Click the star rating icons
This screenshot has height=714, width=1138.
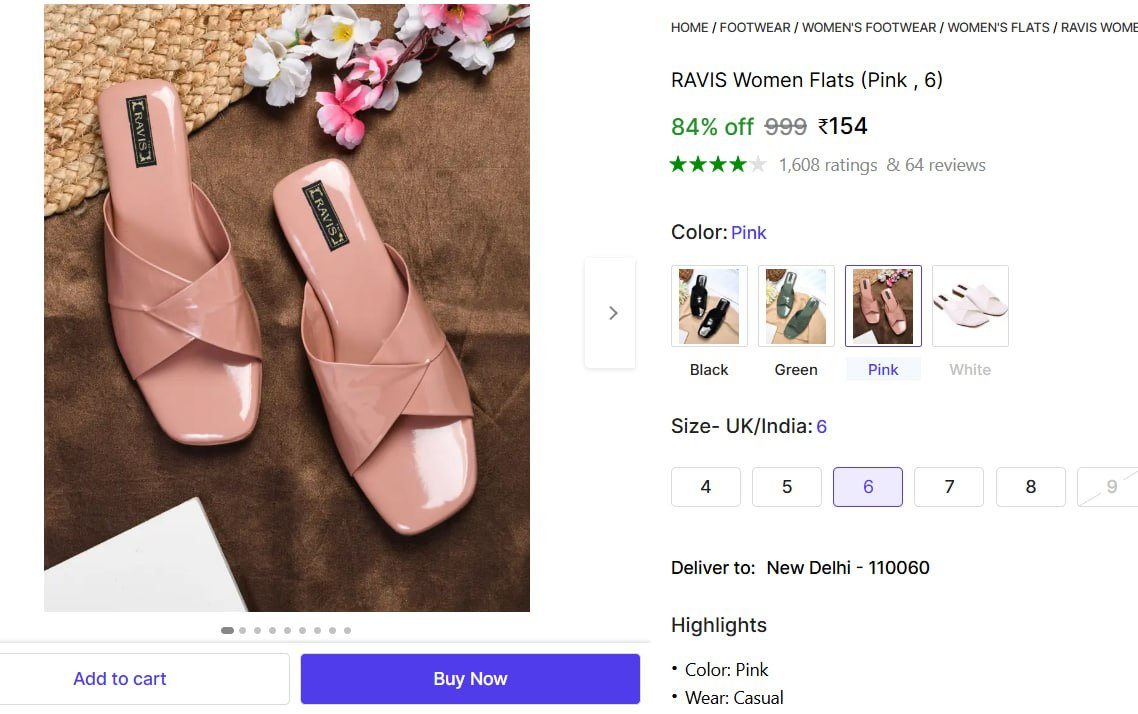point(718,165)
